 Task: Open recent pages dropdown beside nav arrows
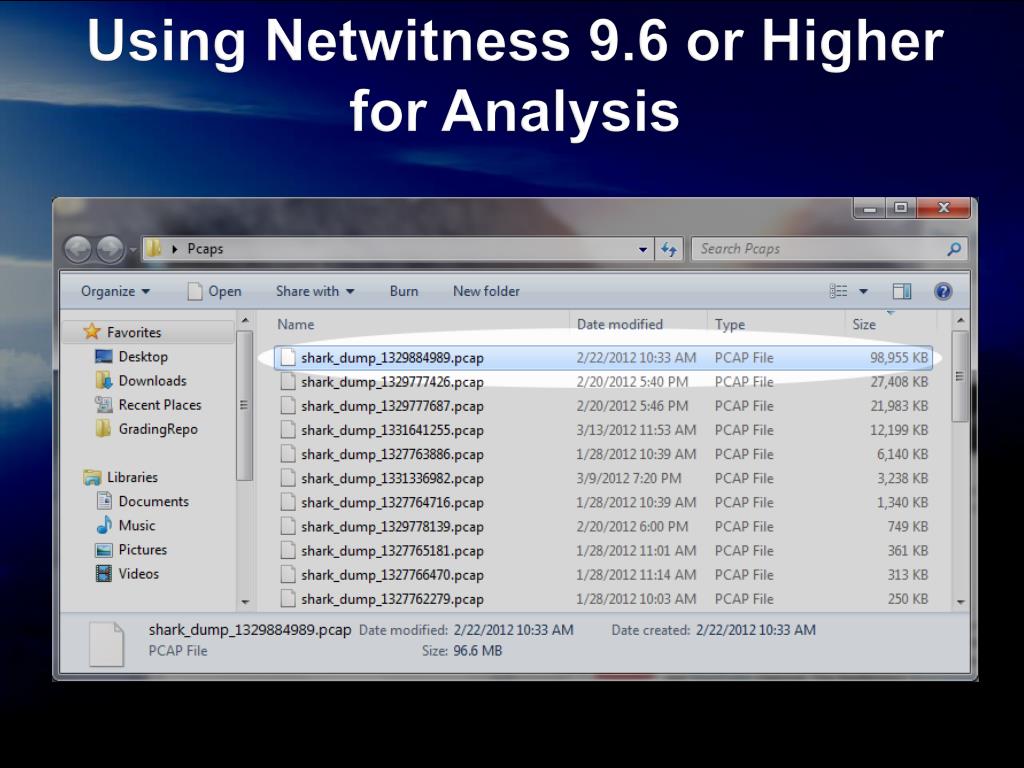133,249
